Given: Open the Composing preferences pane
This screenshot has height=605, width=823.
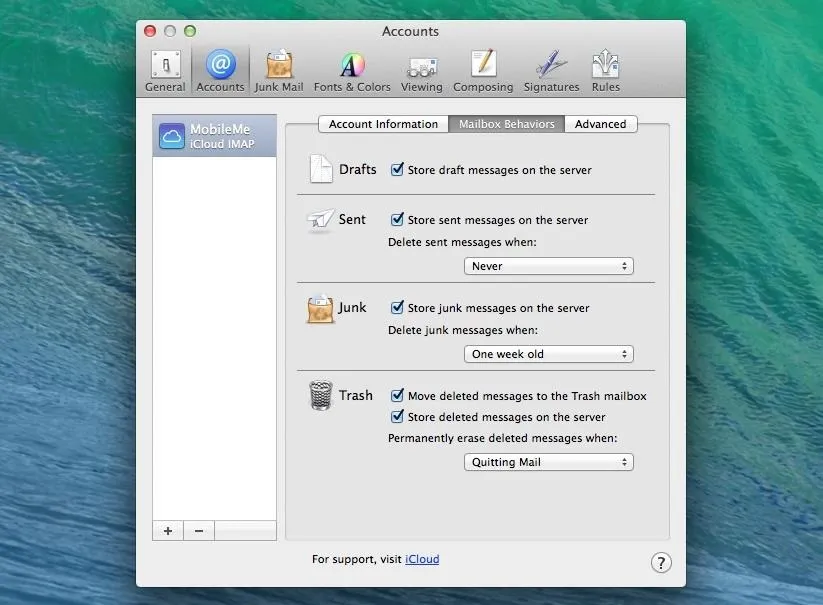Looking at the screenshot, I should click(x=483, y=72).
